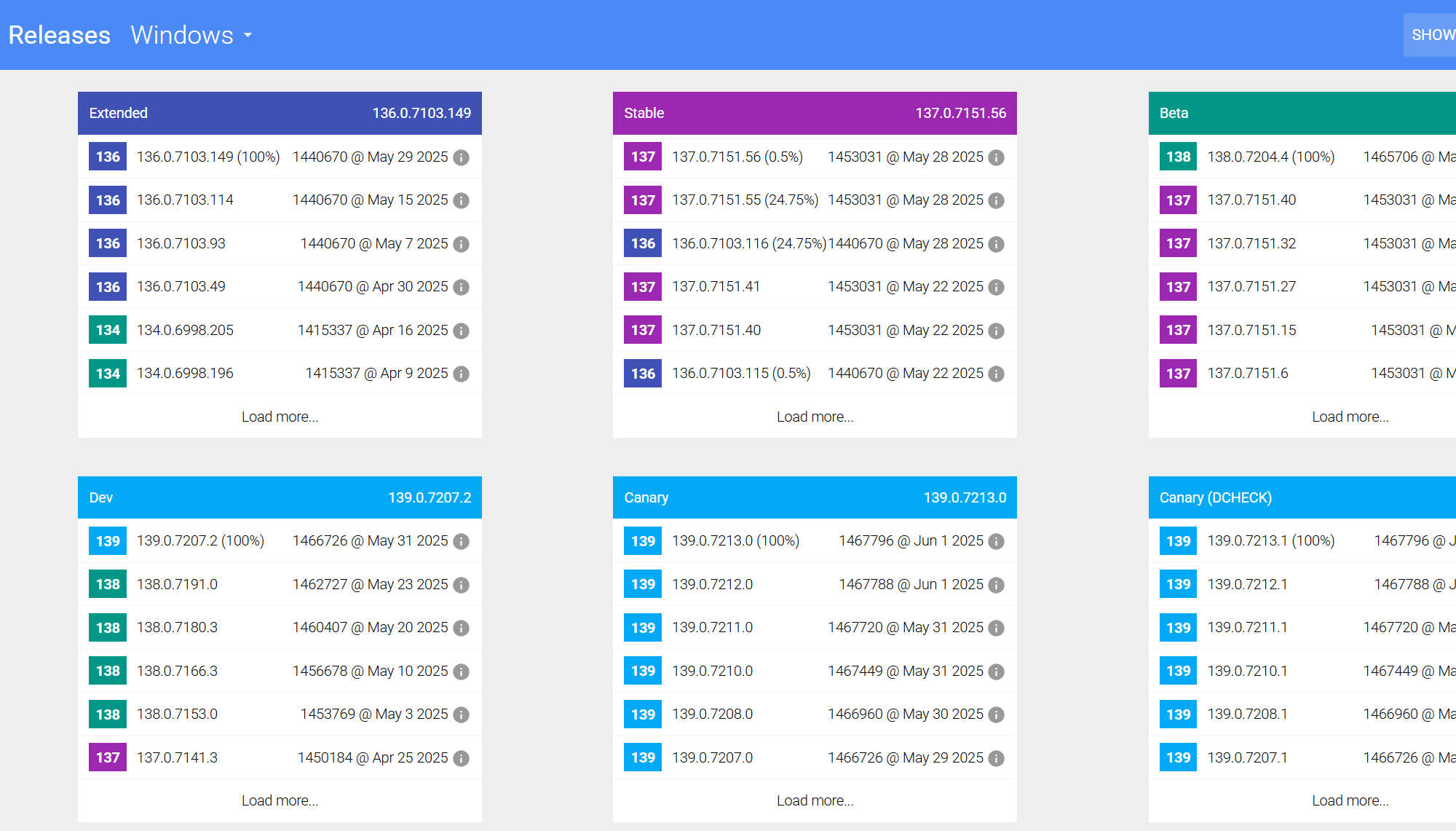View info for Stable 137.0.7151.40 row
1456x831 pixels.
(997, 331)
